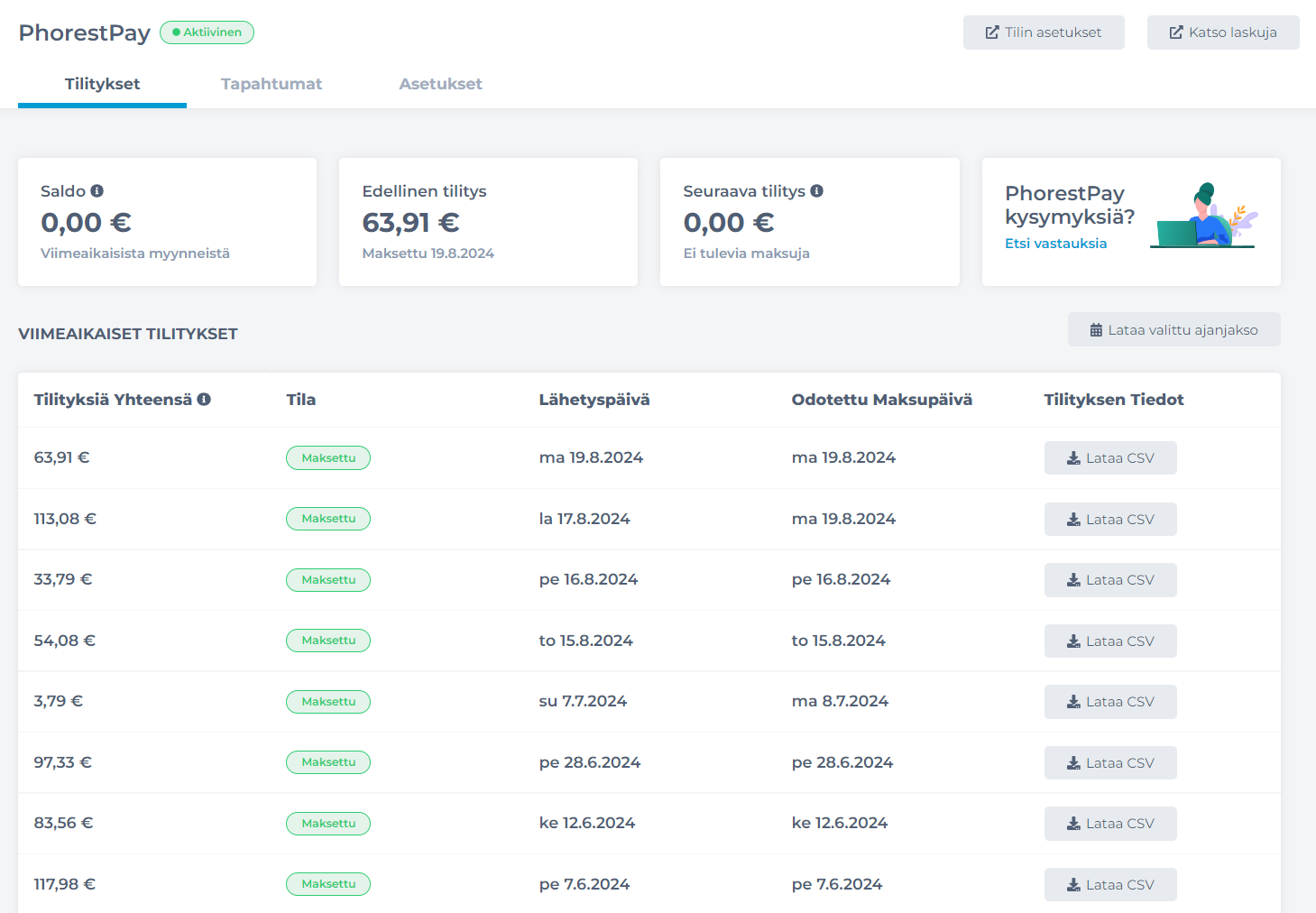Screen dimensions: 1316x913
Task: Open Katso laskuja invoices button
Action: point(1223,32)
